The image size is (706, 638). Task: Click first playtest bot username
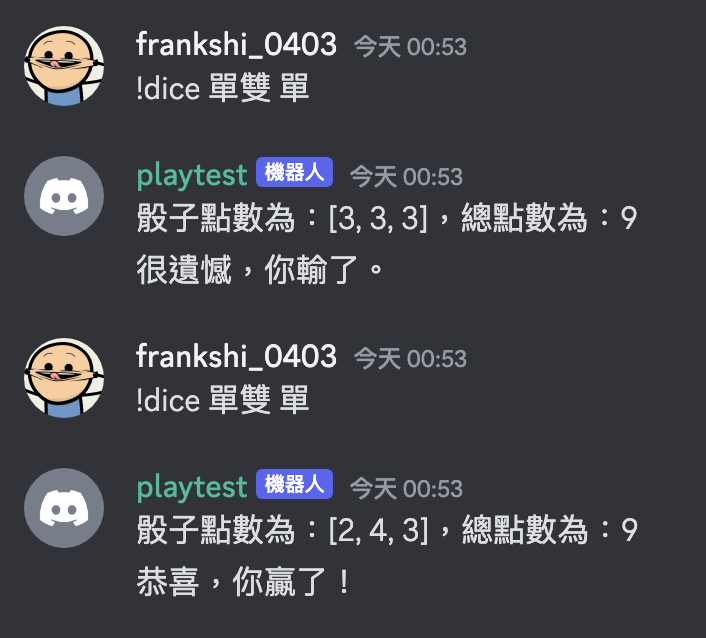click(192, 176)
